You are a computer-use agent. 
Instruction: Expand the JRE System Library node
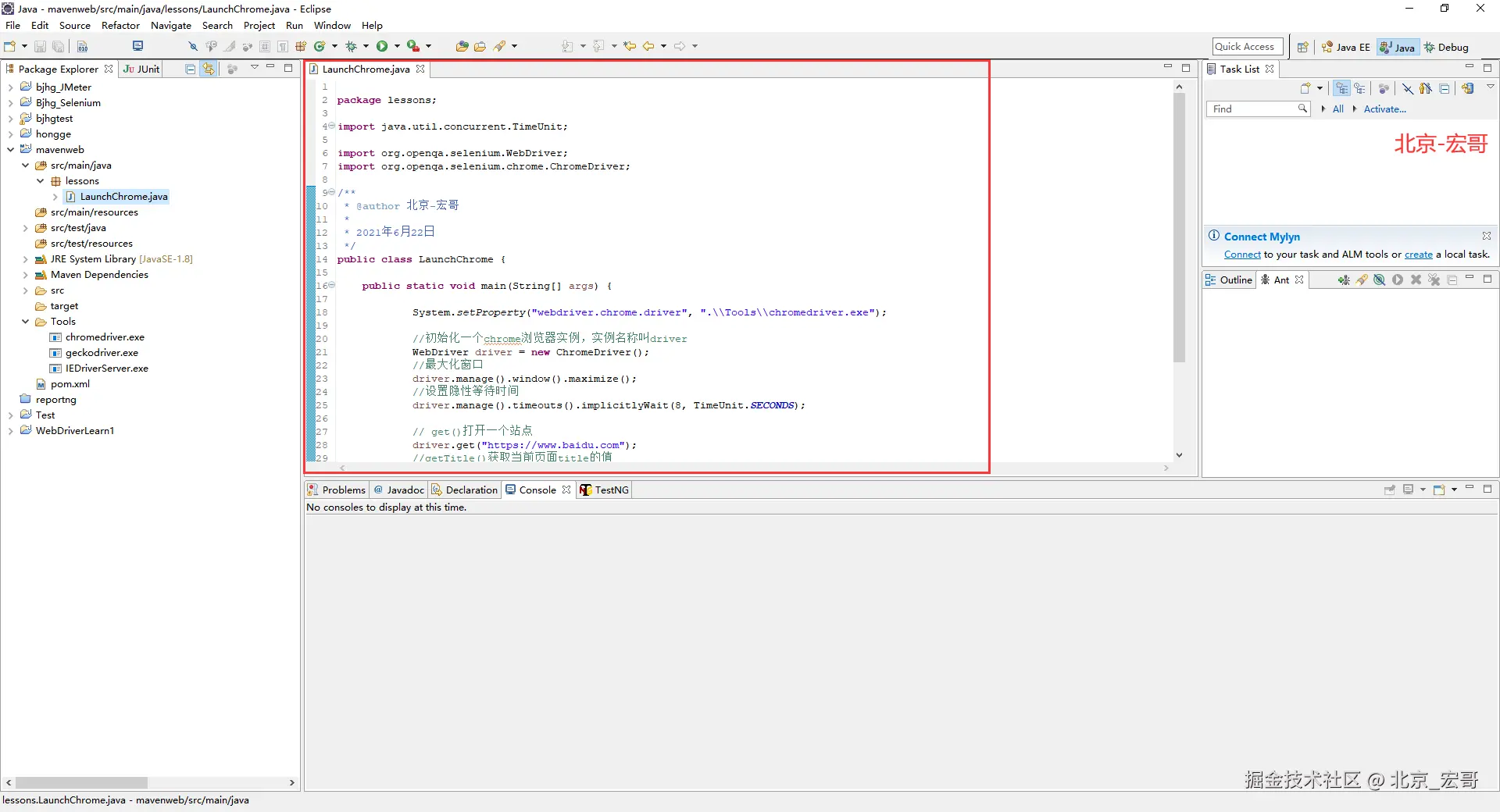[26, 259]
